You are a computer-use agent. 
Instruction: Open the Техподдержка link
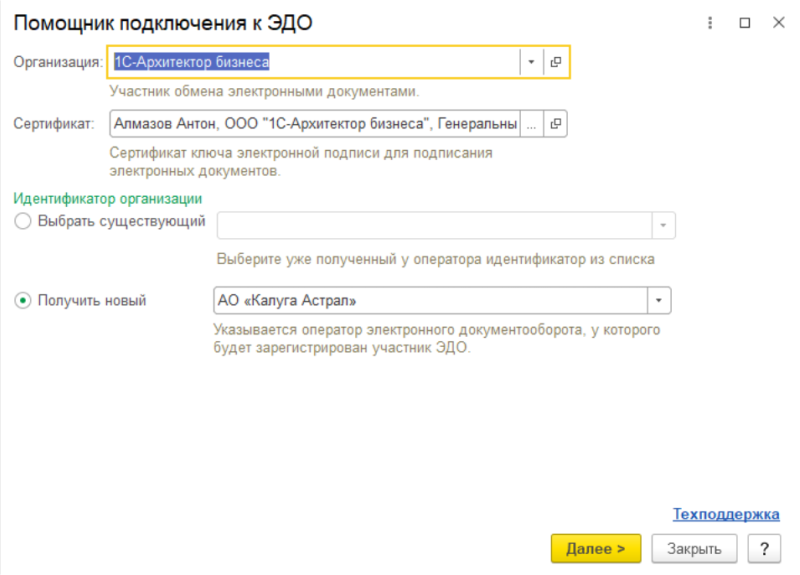click(x=726, y=514)
